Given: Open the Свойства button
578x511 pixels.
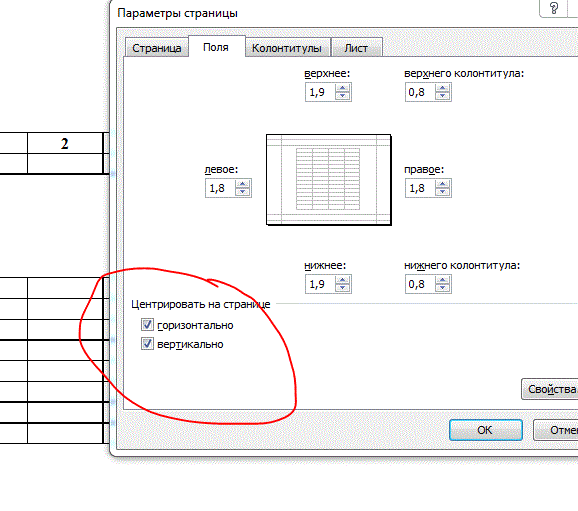Looking at the screenshot, I should click(x=550, y=389).
